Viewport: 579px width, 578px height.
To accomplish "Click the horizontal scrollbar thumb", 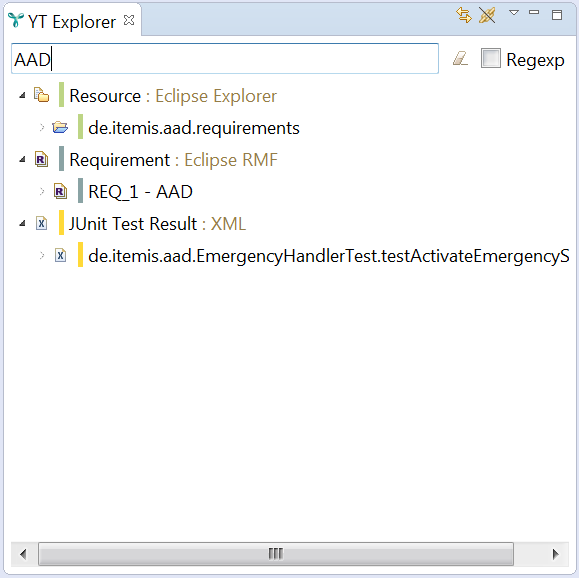I will [276, 554].
